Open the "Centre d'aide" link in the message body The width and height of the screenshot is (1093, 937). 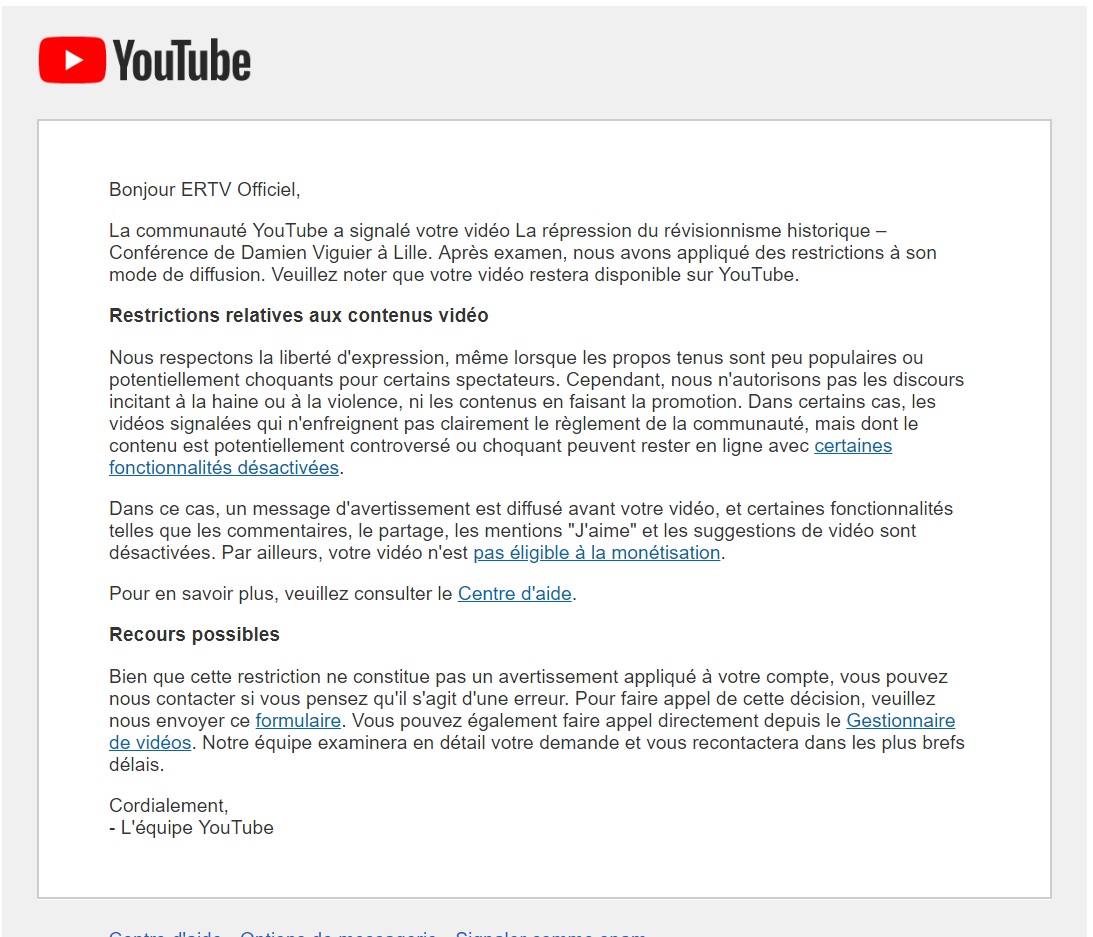pyautogui.click(x=514, y=594)
